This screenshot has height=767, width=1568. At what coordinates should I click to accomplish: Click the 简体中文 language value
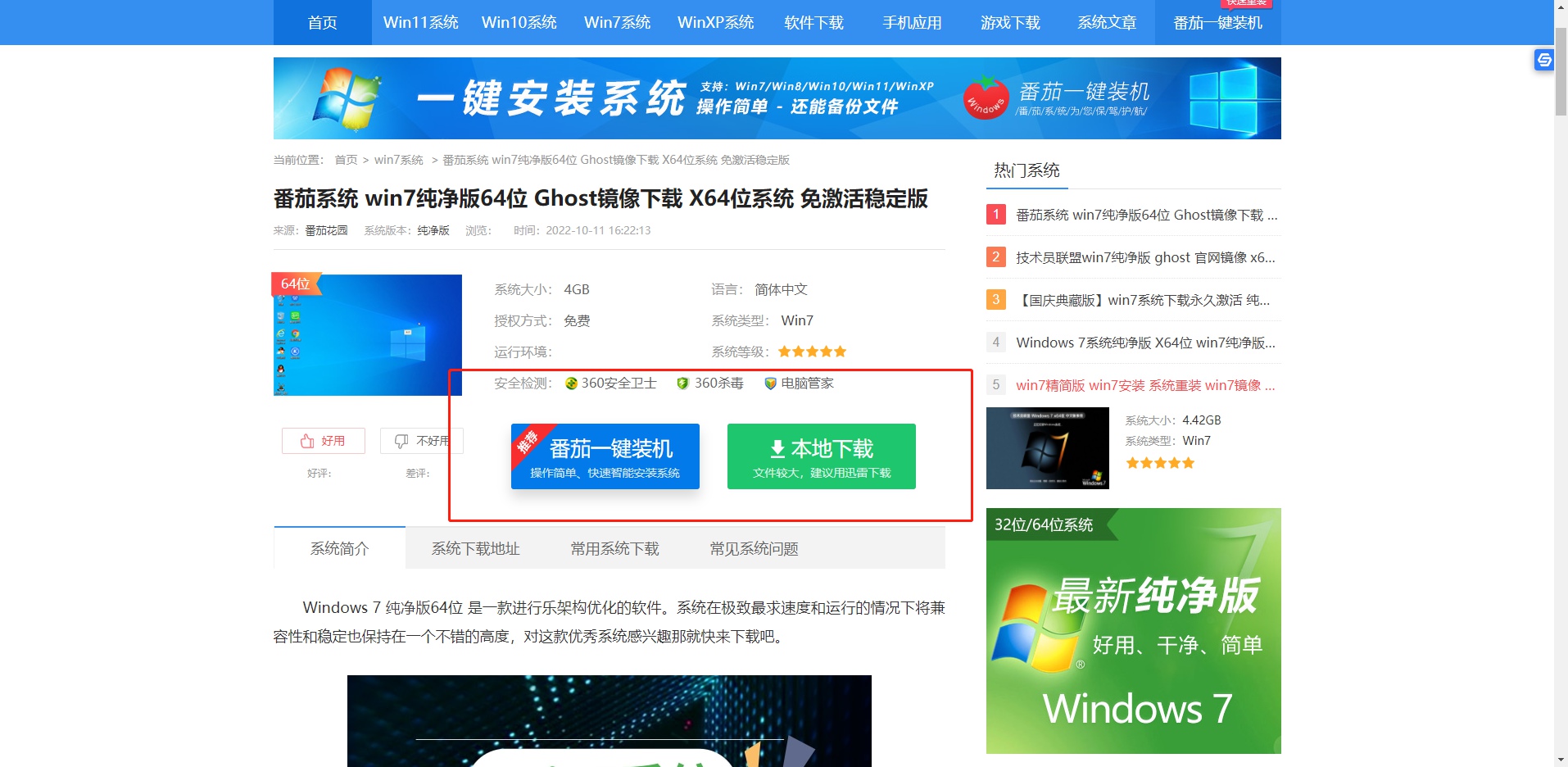[x=781, y=289]
